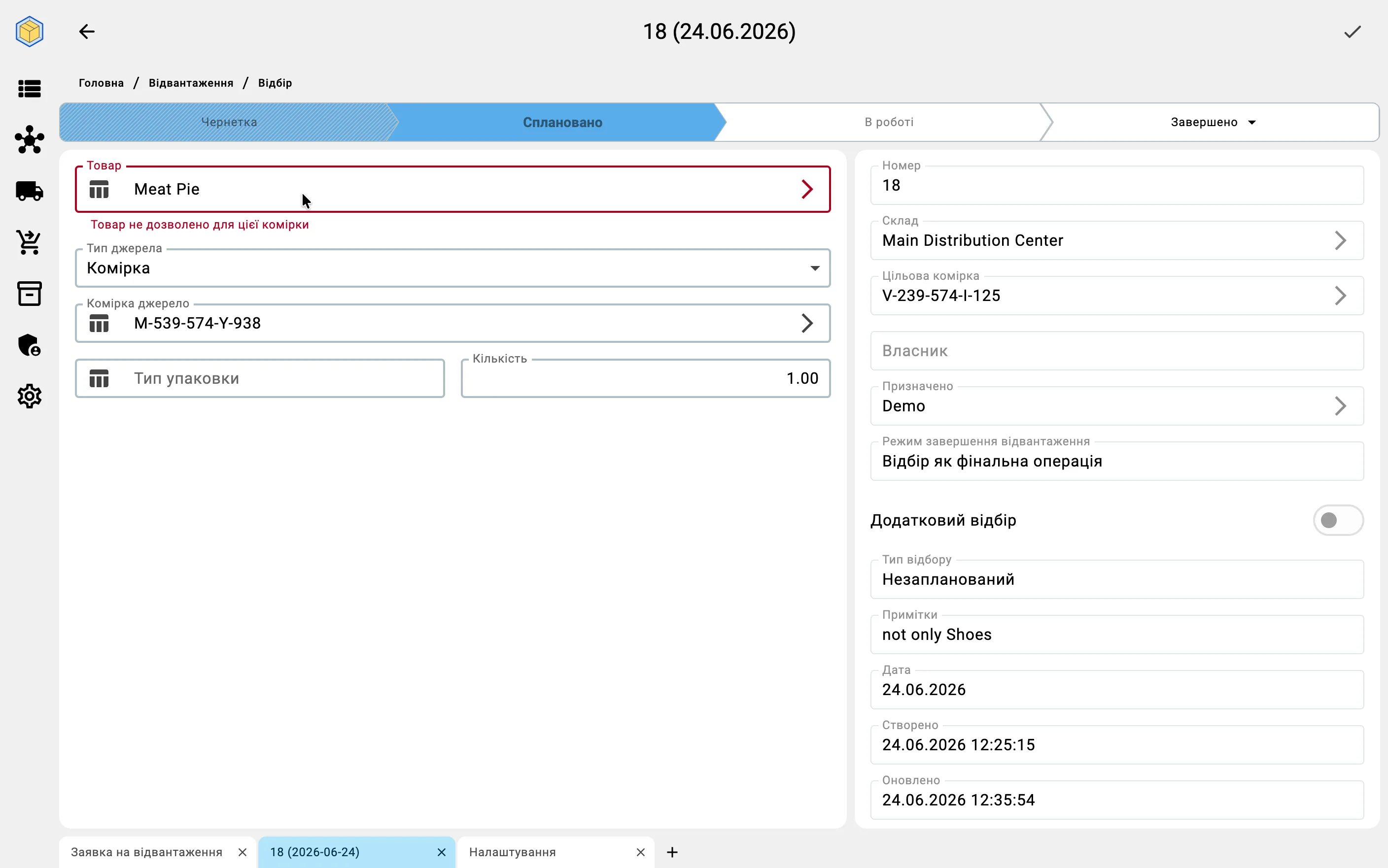This screenshot has width=1388, height=868.
Task: Set stage to В роботі
Action: click(889, 122)
